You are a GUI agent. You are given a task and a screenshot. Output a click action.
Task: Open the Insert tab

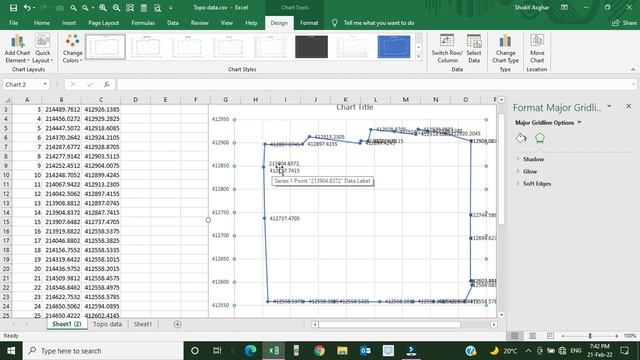click(69, 23)
